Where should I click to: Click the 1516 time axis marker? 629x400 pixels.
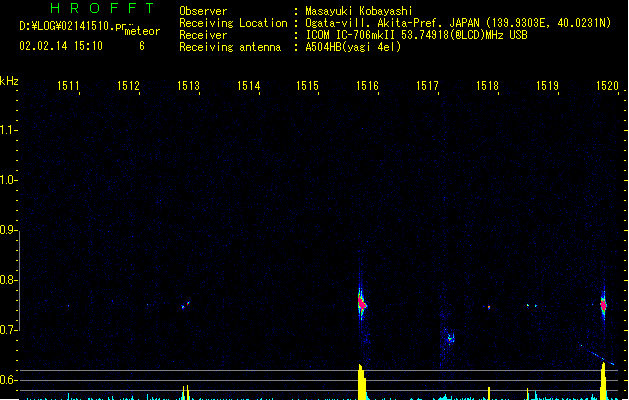point(367,86)
